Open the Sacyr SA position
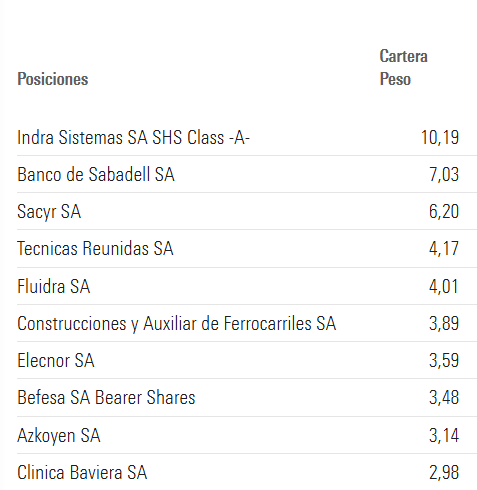Viewport: 477px width, 490px height. pyautogui.click(x=49, y=212)
